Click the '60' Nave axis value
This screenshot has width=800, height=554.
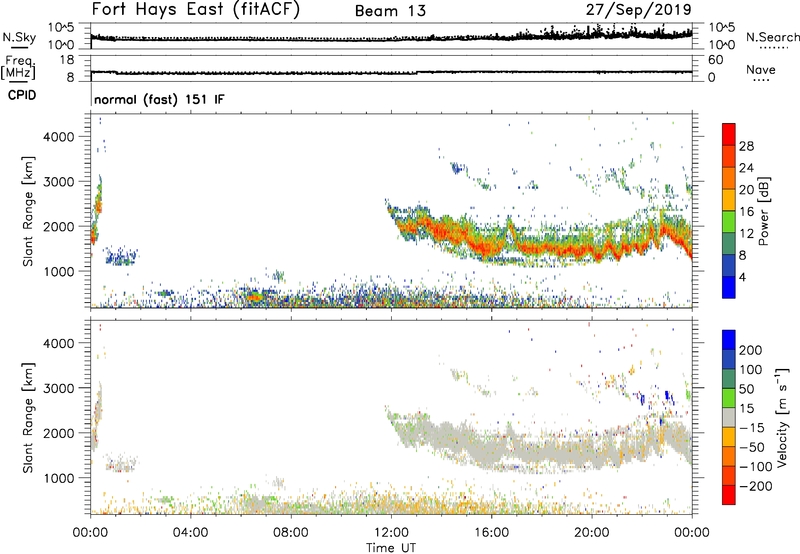coord(716,60)
